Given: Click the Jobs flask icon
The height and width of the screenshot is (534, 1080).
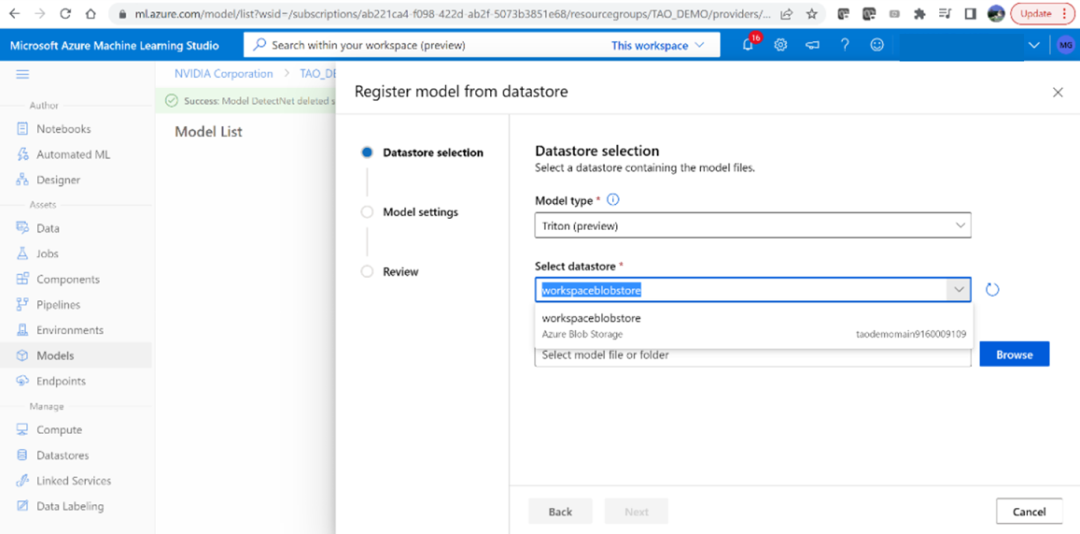Looking at the screenshot, I should point(23,254).
